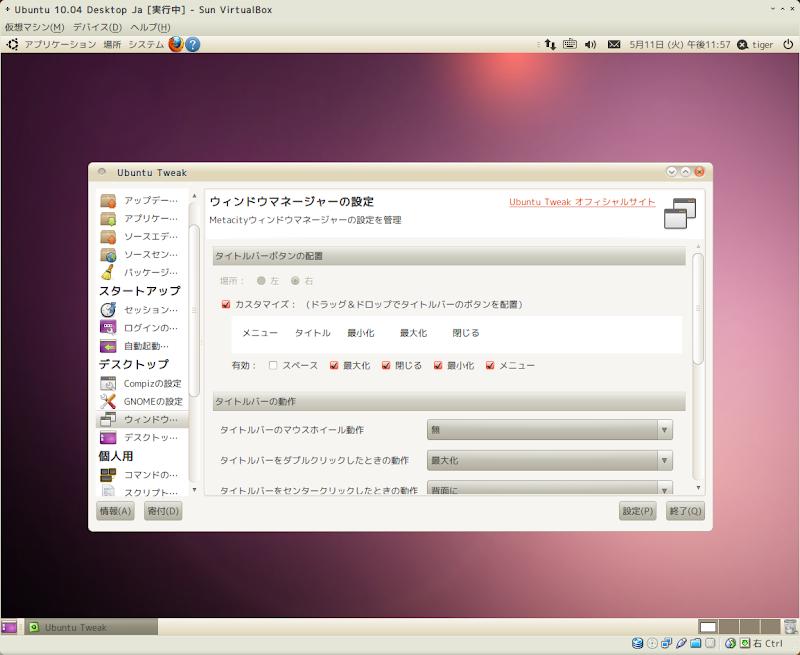The height and width of the screenshot is (655, 800).
Task: Click the show desktop icon in bottom panel
Action: [x=9, y=626]
